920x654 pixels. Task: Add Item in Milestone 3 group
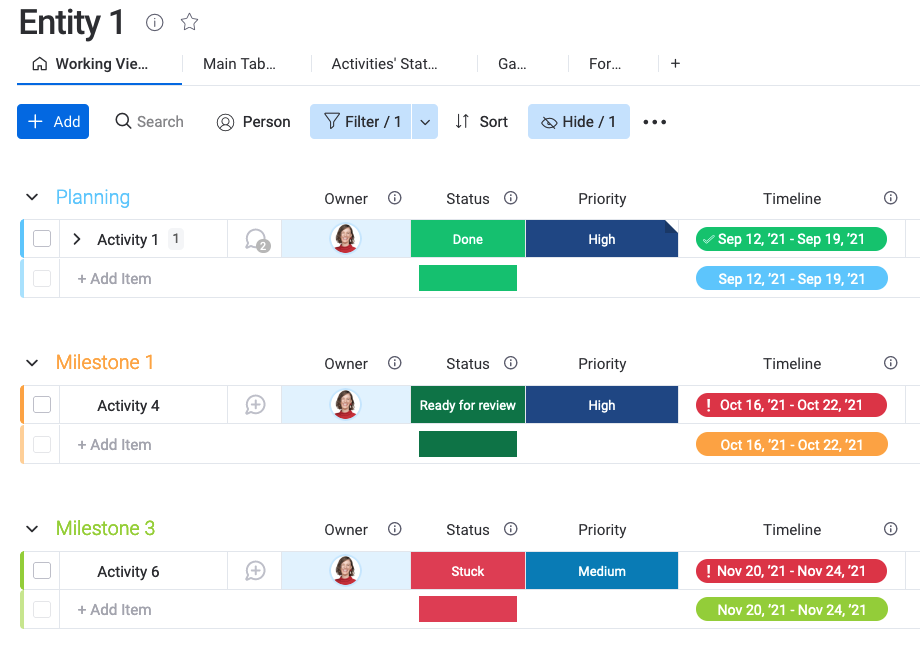click(x=114, y=610)
